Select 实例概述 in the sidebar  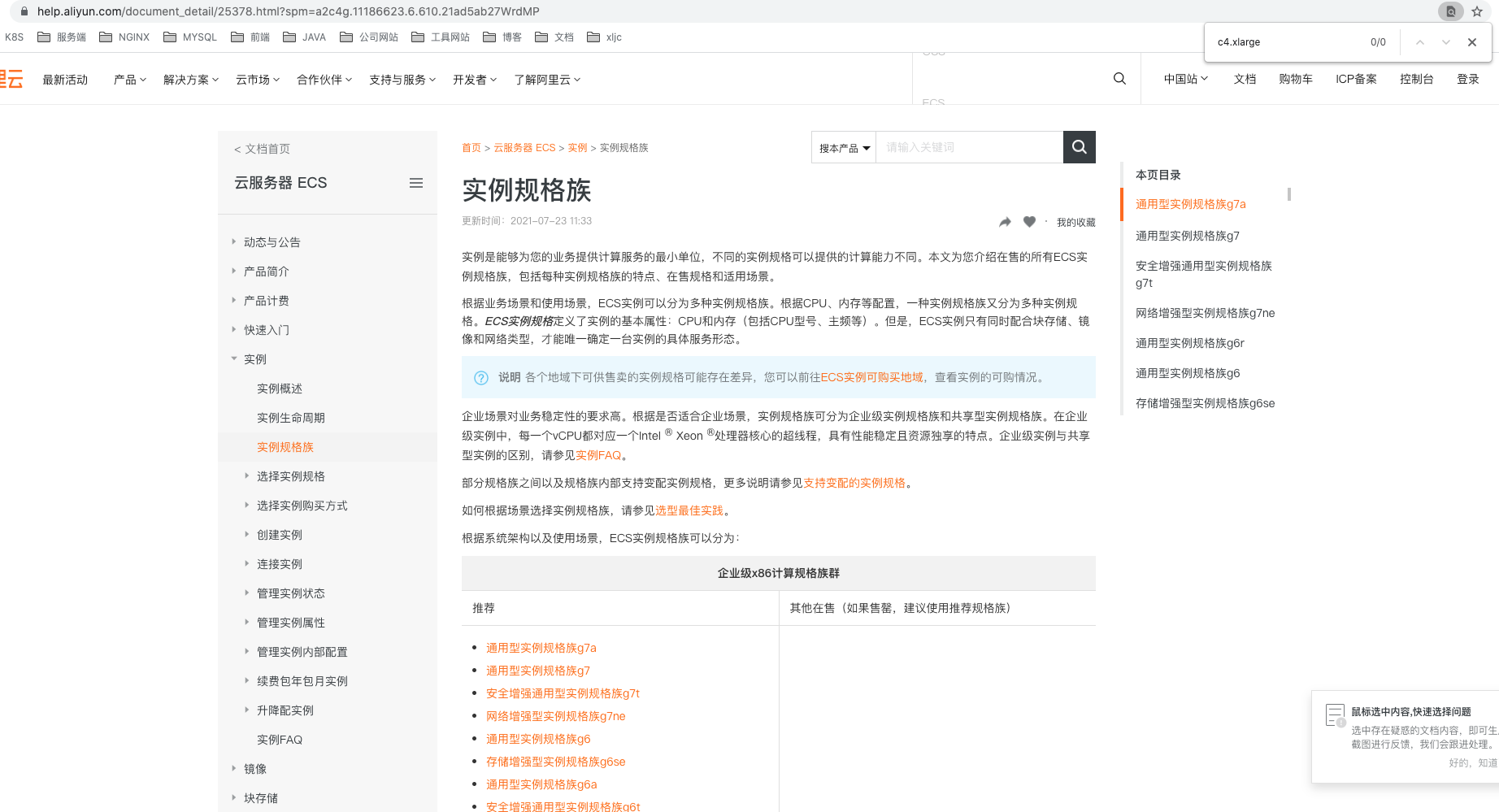[280, 389]
